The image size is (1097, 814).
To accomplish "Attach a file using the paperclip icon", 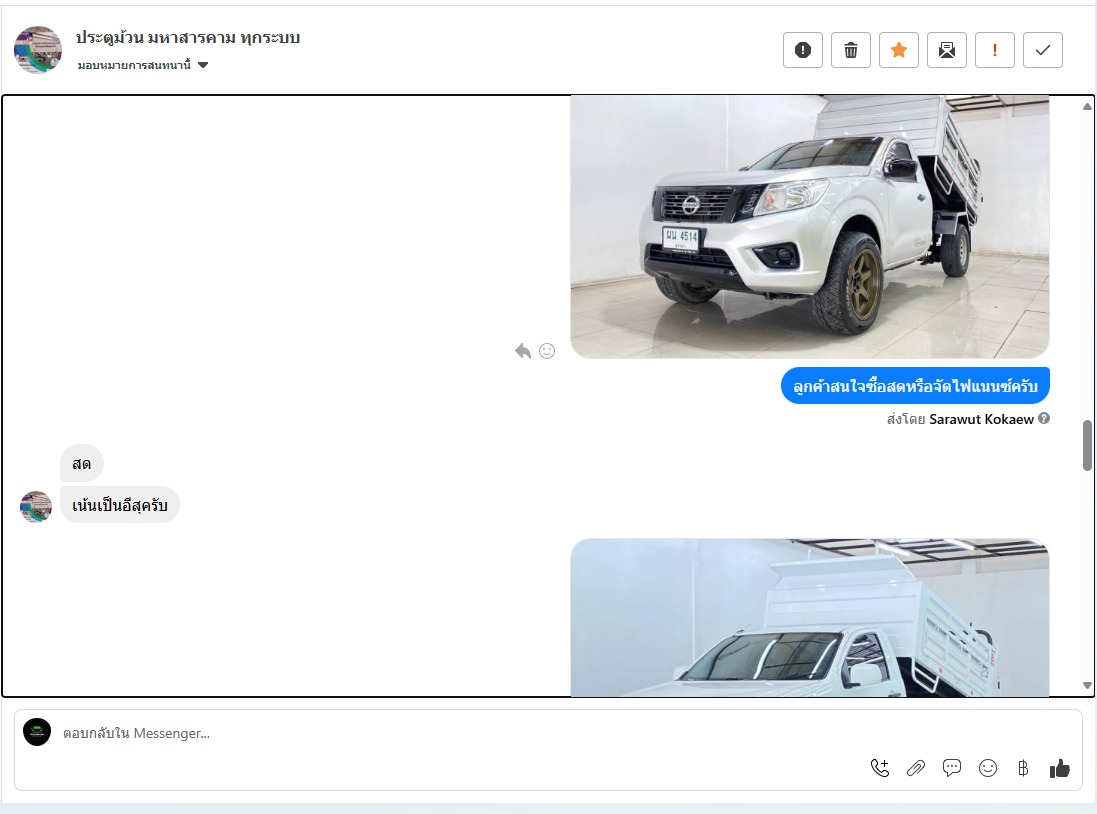I will click(916, 768).
